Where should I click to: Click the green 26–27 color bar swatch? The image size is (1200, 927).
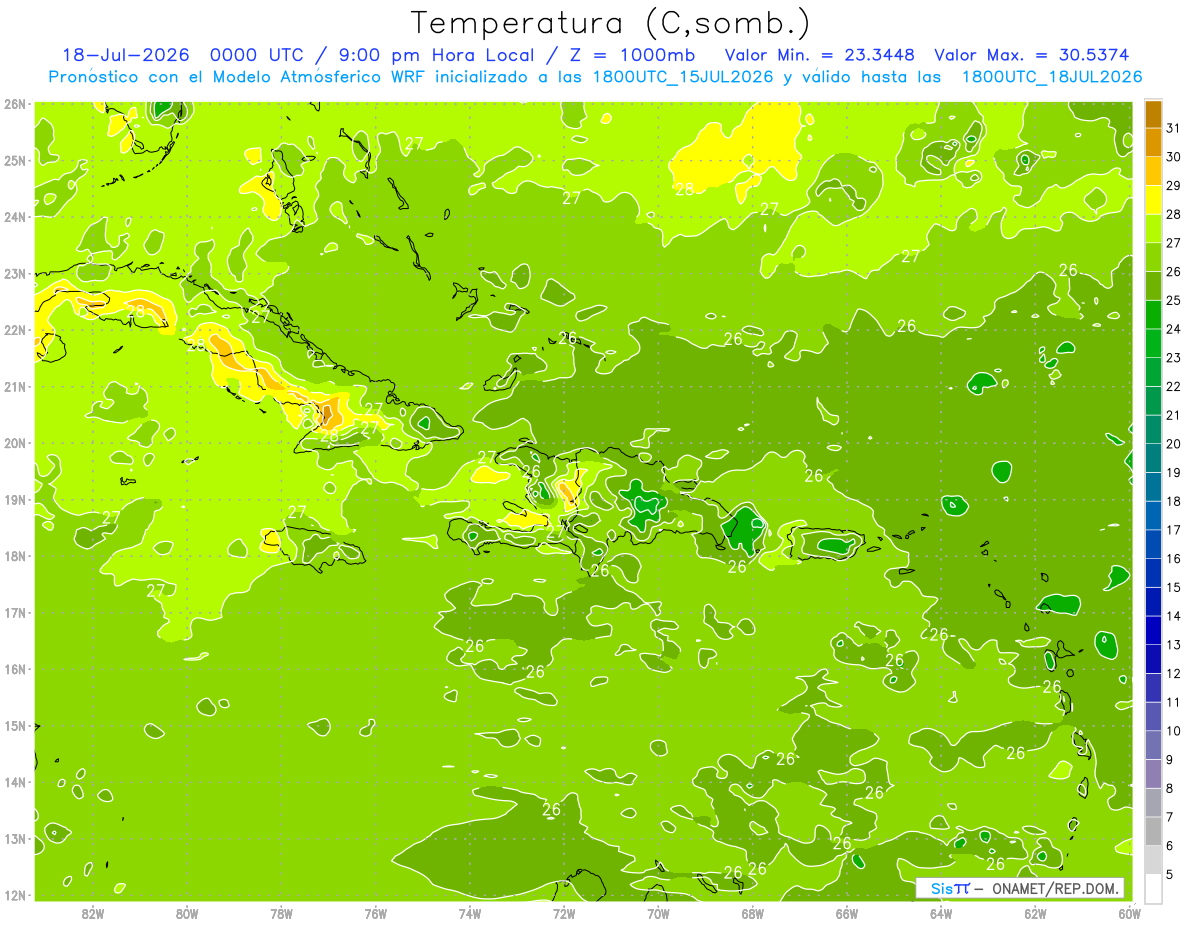click(1153, 257)
